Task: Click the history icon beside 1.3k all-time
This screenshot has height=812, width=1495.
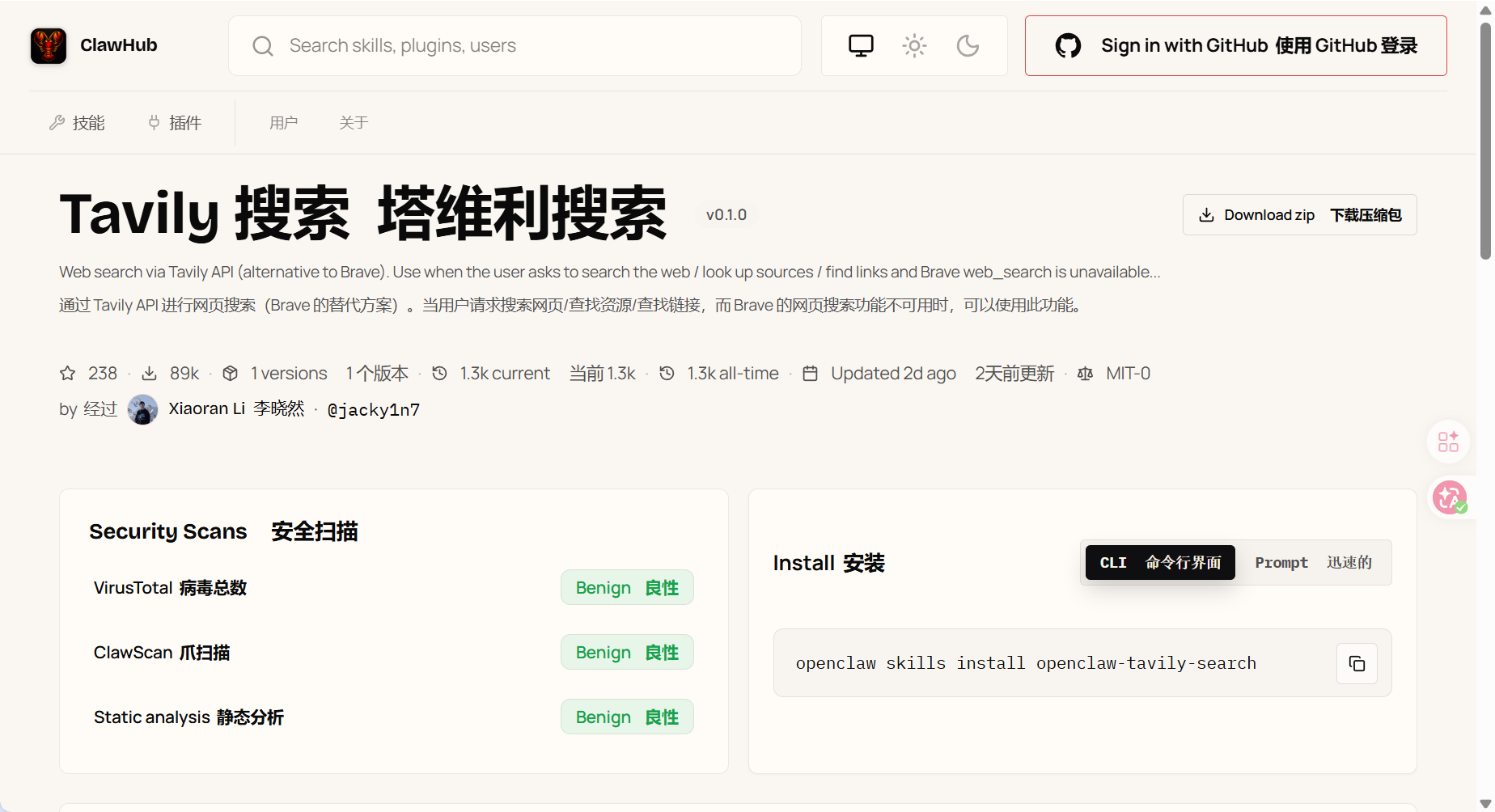Action: click(667, 374)
